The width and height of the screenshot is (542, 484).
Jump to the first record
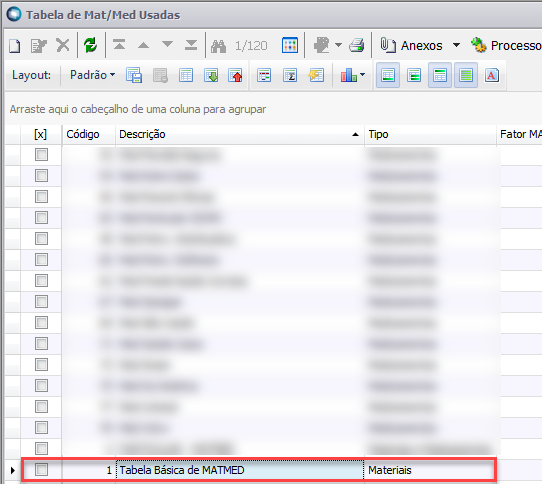(119, 45)
